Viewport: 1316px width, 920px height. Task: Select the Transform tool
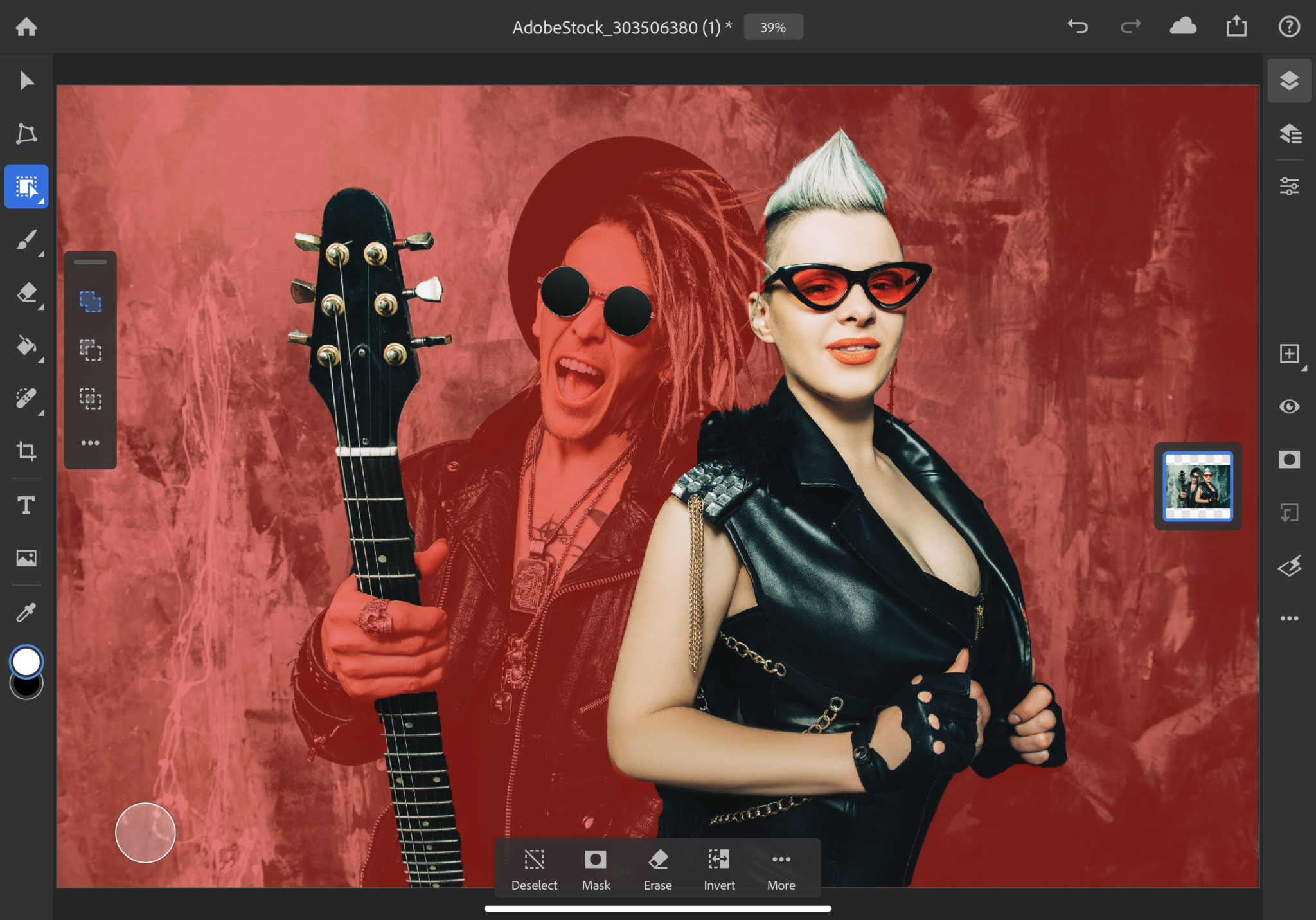(26, 134)
